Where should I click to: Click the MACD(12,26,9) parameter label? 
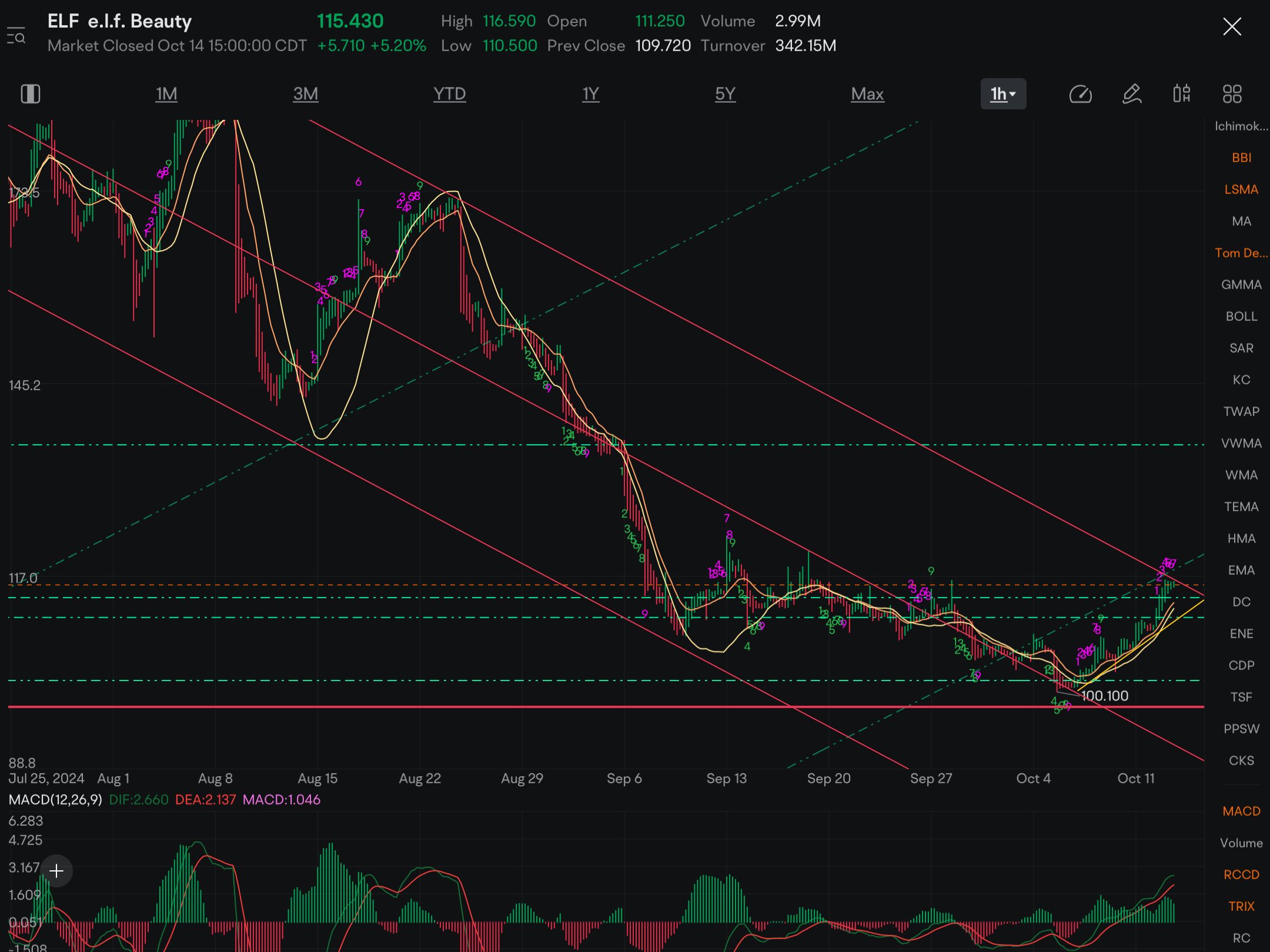55,800
